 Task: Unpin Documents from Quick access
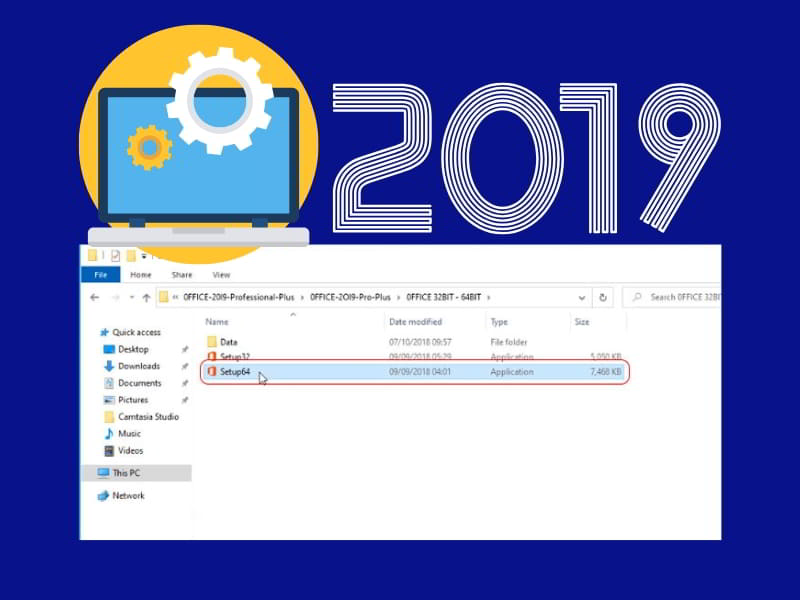tap(185, 383)
